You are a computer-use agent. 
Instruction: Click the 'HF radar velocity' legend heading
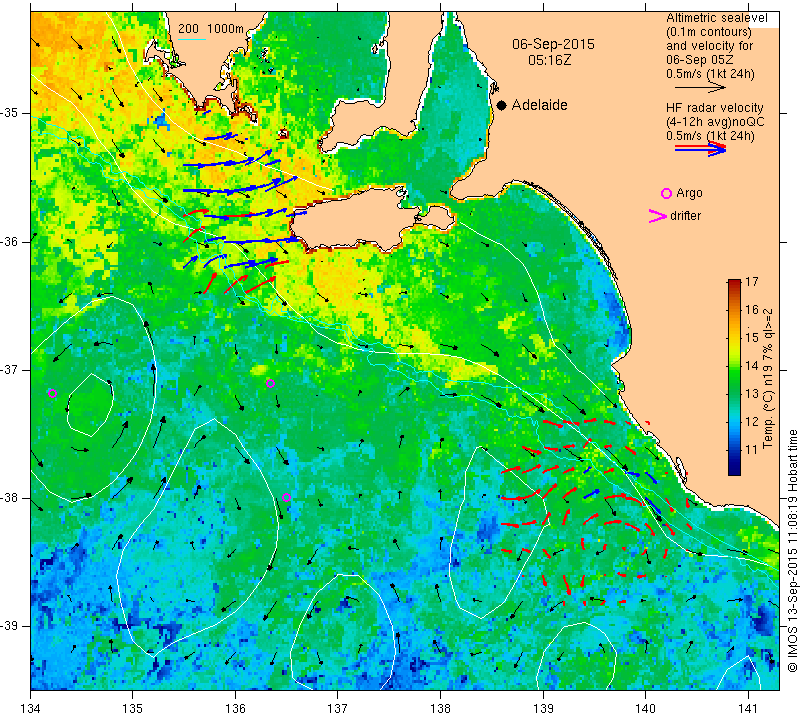pos(714,108)
